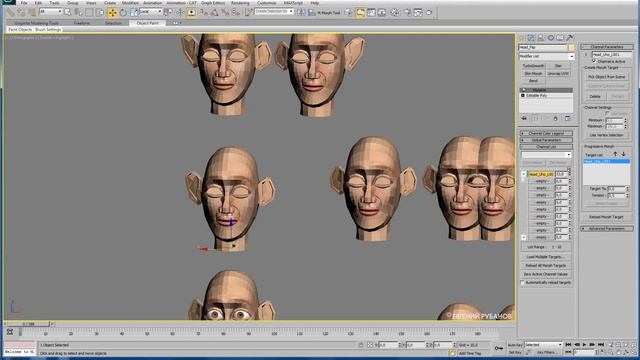This screenshot has height=360, width=640.
Task: Toggle Use Limits checkbox
Action: (x=607, y=113)
